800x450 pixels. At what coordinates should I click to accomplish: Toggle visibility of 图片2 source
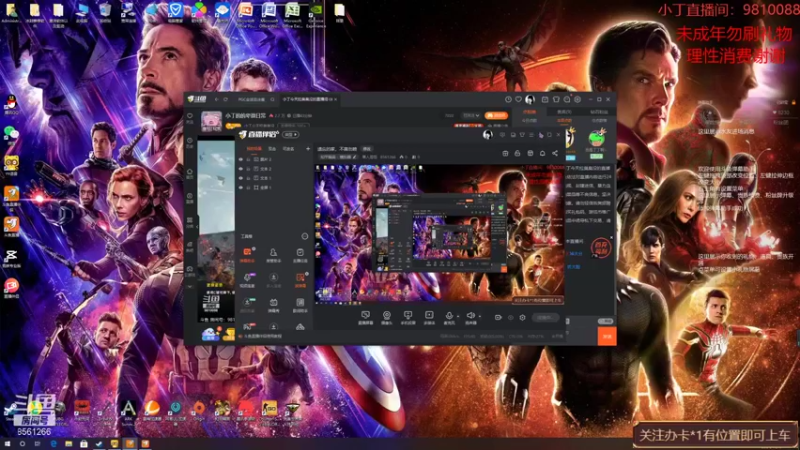[241, 159]
